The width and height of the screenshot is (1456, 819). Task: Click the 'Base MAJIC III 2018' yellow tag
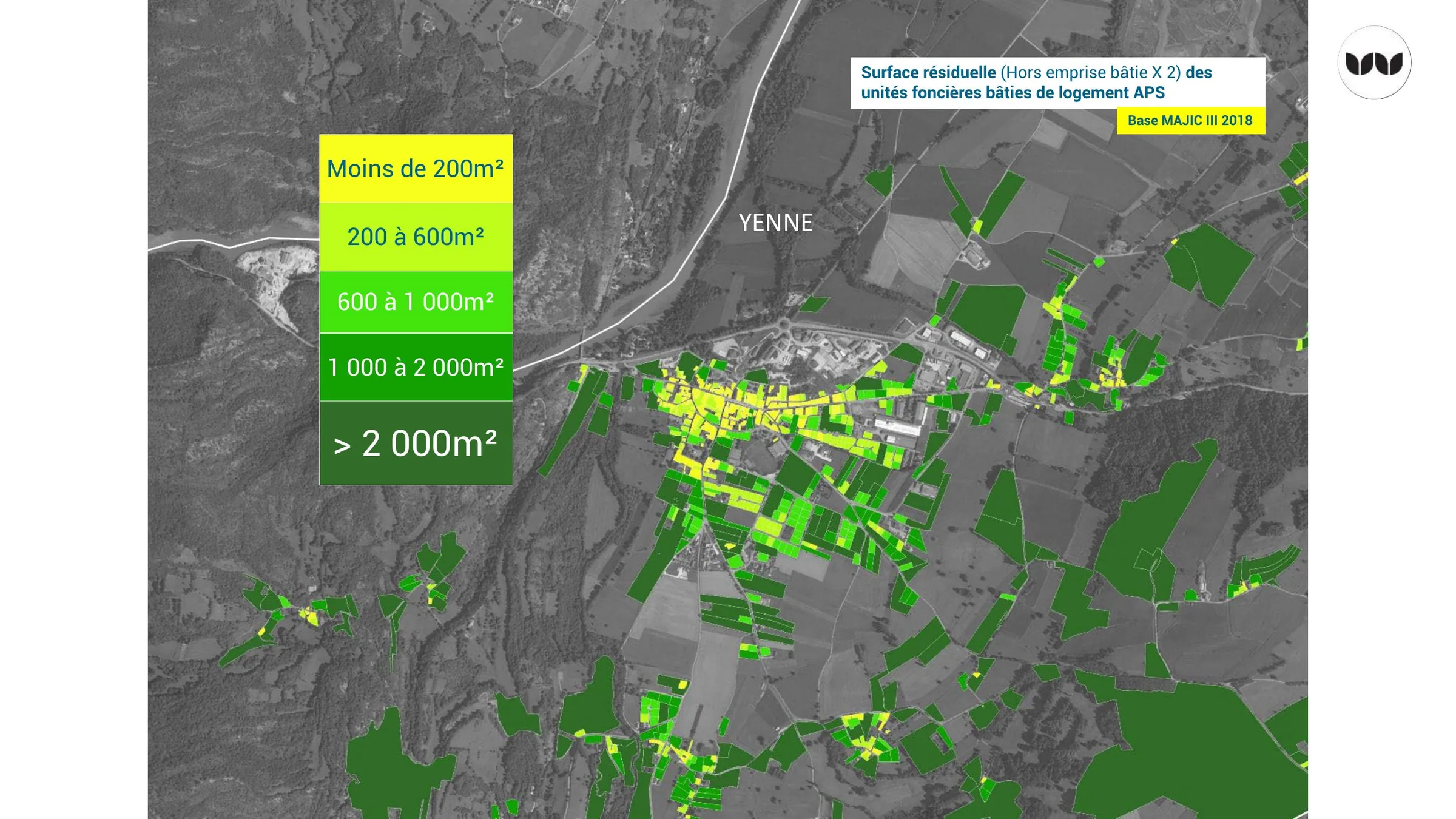(x=1190, y=120)
